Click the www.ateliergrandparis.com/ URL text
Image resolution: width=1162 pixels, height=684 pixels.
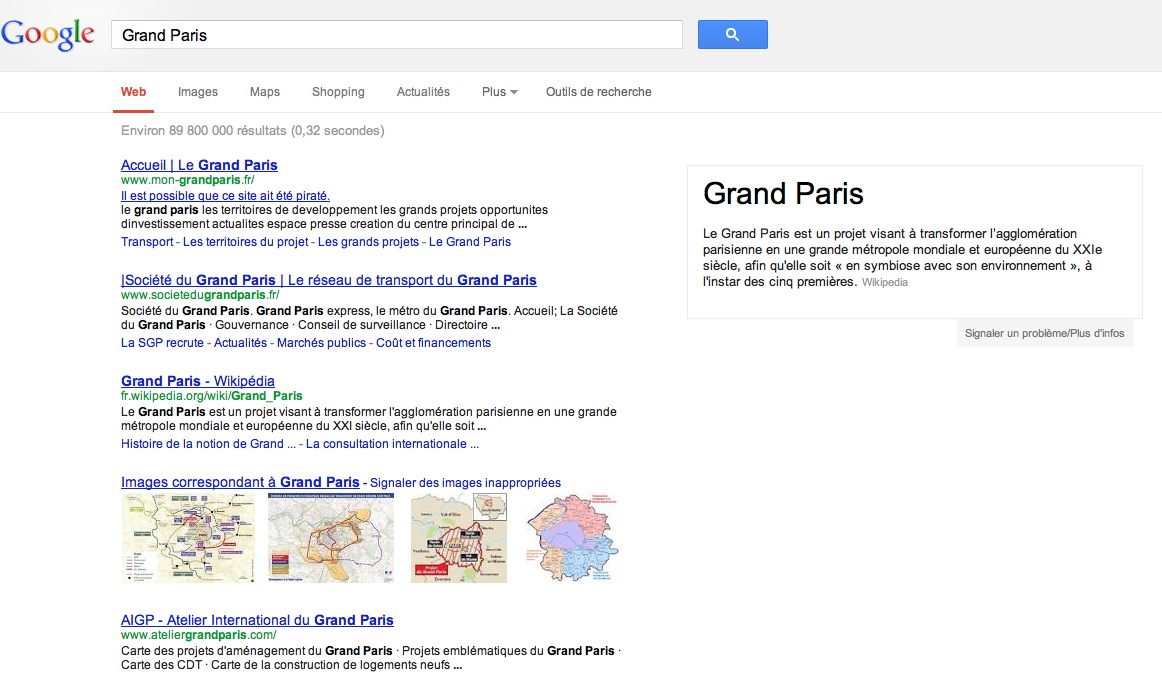[x=199, y=635]
